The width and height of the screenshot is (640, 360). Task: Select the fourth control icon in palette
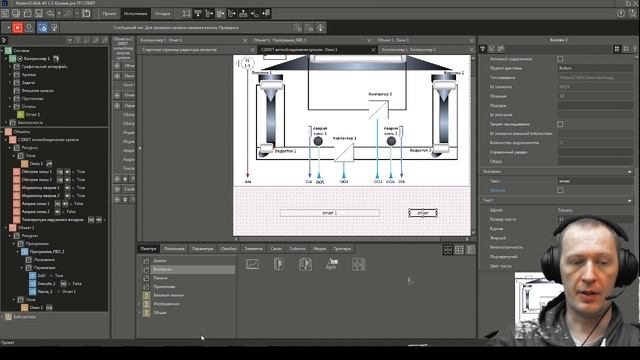(x=332, y=264)
